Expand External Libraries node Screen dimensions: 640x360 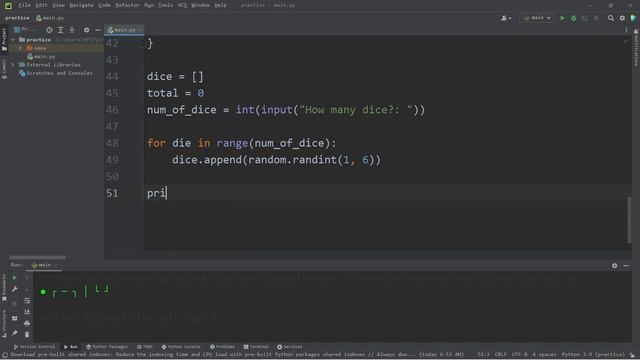click(x=13, y=65)
